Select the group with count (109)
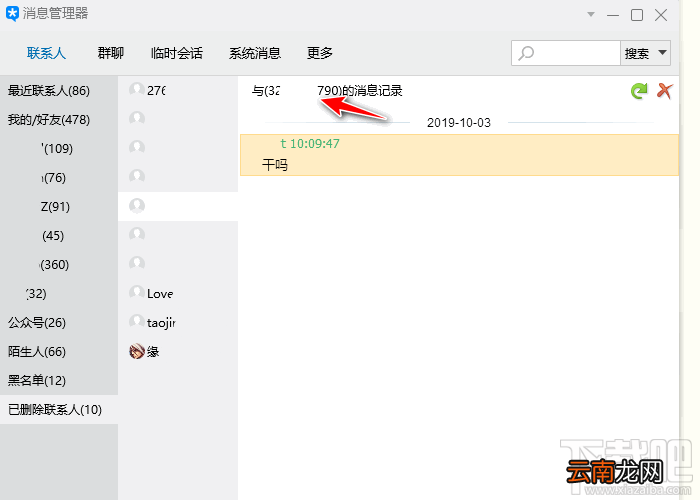Image resolution: width=700 pixels, height=500 pixels. 59,149
